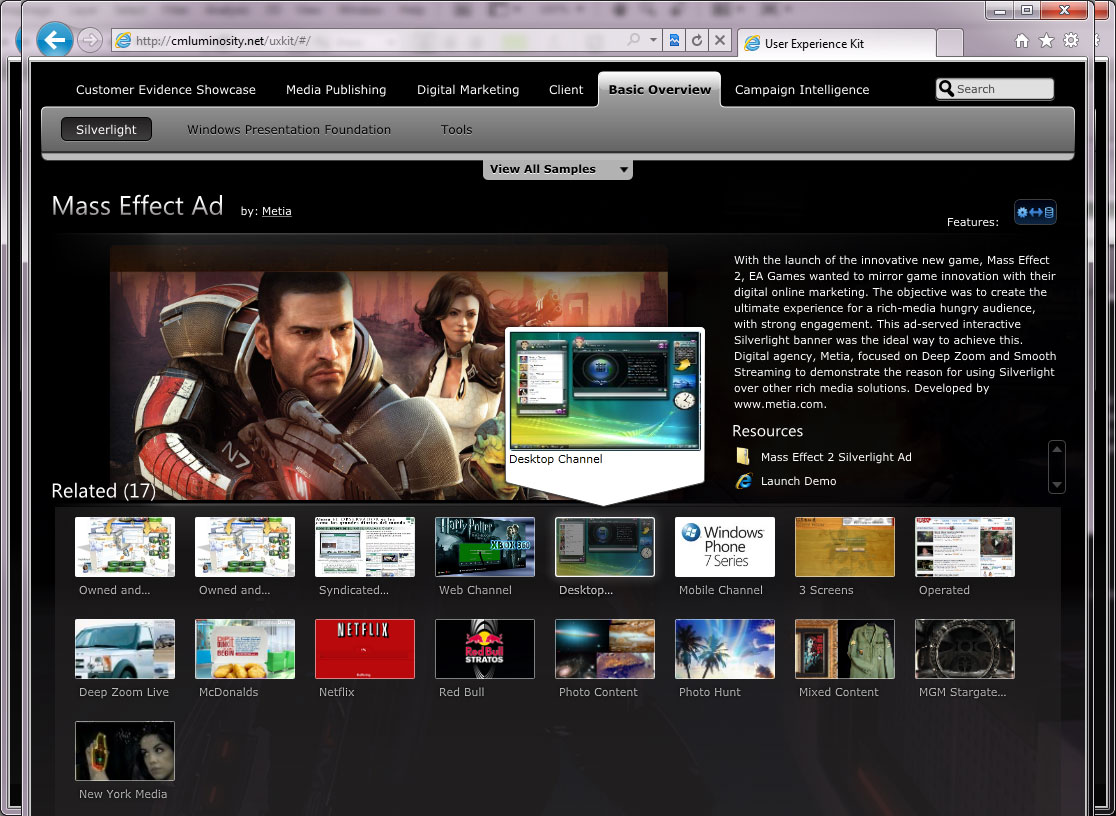
Task: Click the folder icon beside Mass Effect resource
Action: [743, 456]
